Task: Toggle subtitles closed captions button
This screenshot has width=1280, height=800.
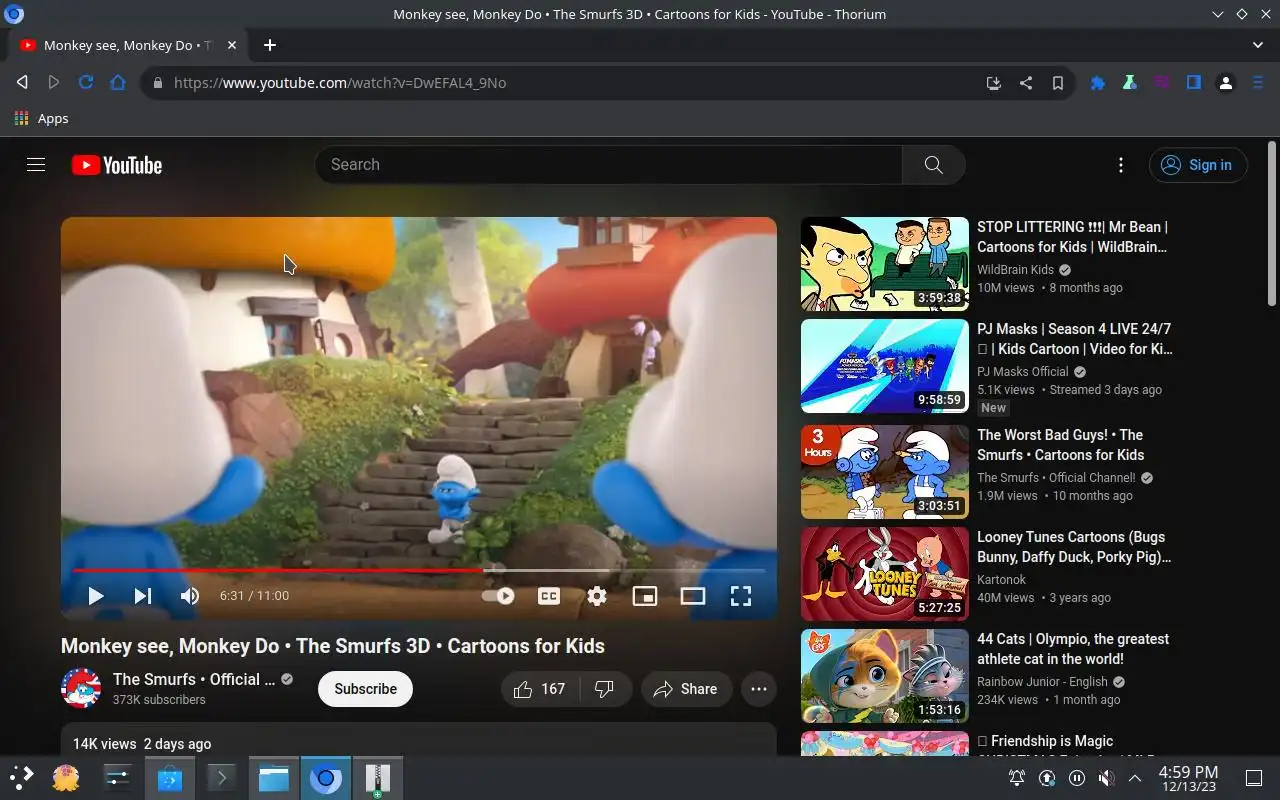Action: tap(549, 596)
